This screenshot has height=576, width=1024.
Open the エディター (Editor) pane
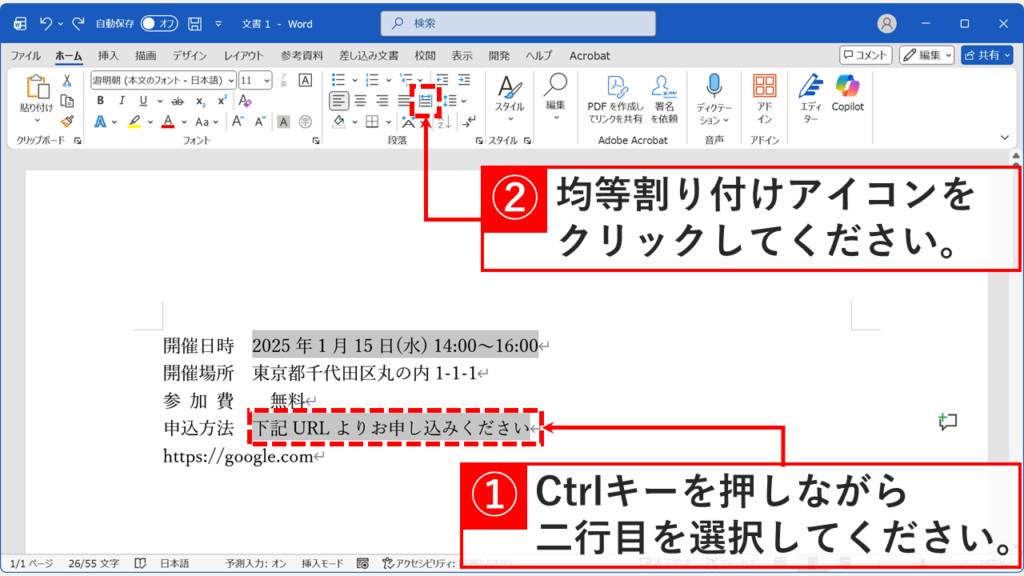point(811,95)
